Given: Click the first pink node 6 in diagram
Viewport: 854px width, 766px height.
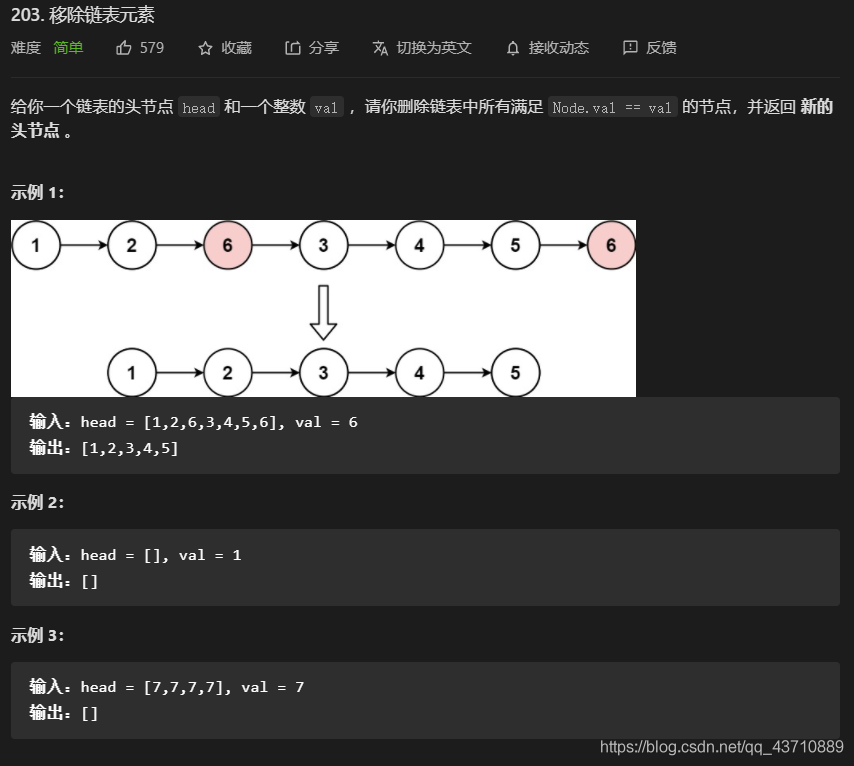Looking at the screenshot, I should pyautogui.click(x=228, y=245).
